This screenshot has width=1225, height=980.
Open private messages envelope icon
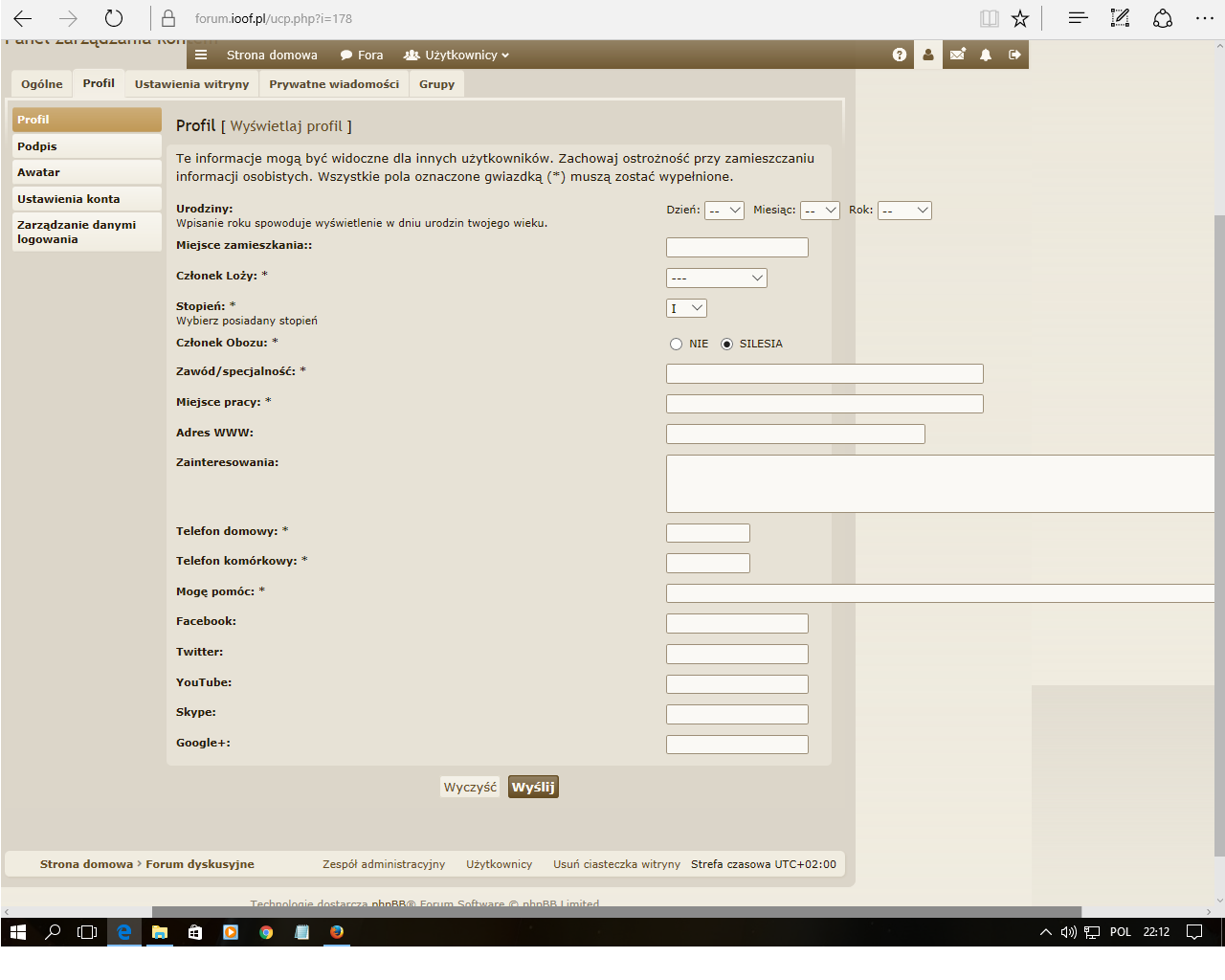957,55
